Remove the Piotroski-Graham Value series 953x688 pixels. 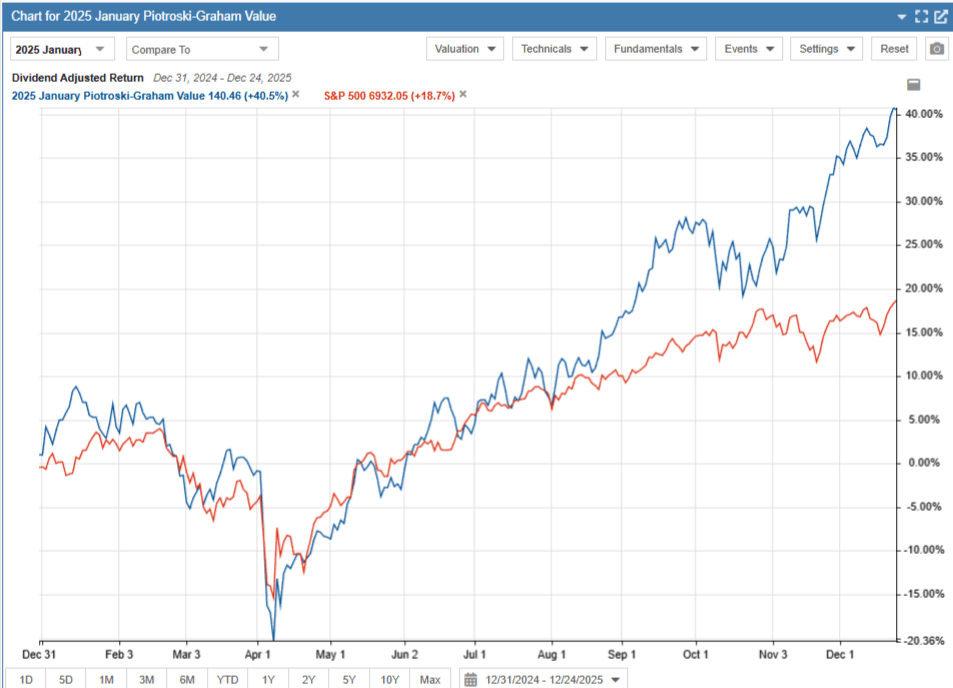pos(296,94)
